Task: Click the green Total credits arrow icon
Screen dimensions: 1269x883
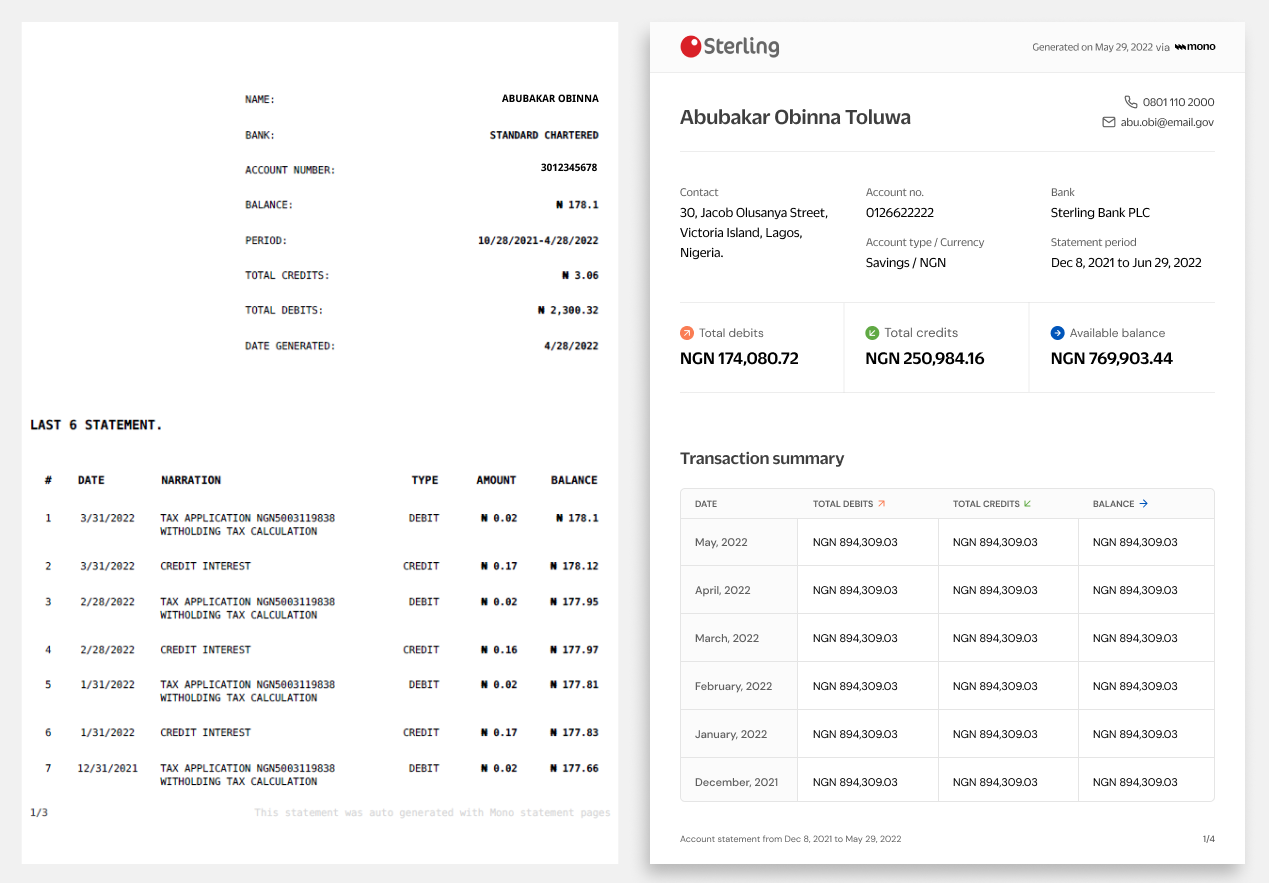Action: (872, 333)
